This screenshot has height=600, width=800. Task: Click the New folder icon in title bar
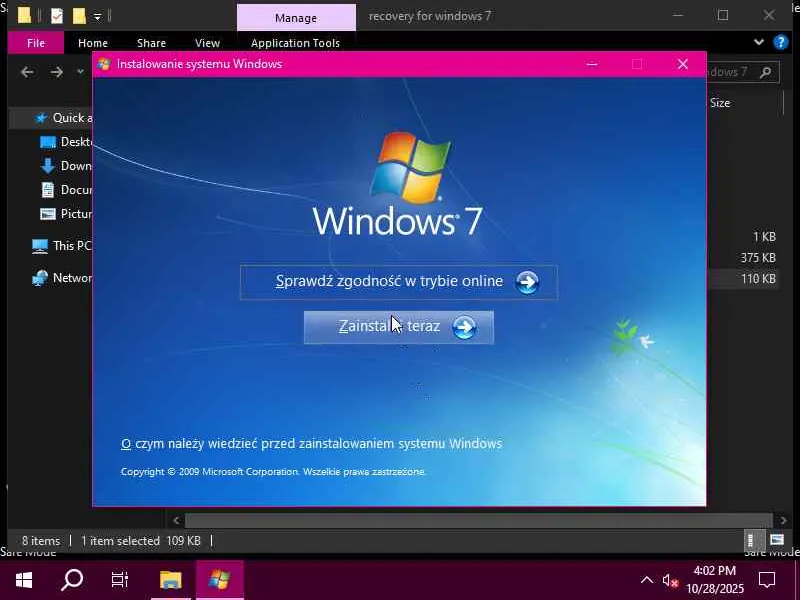coord(79,16)
